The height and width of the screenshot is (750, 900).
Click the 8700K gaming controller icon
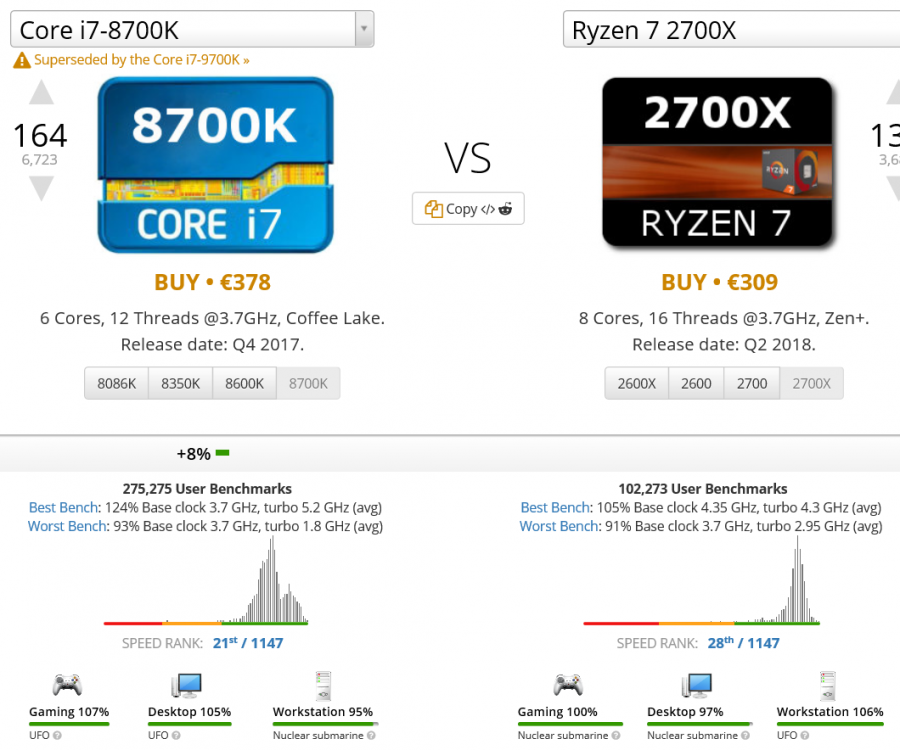tap(67, 685)
